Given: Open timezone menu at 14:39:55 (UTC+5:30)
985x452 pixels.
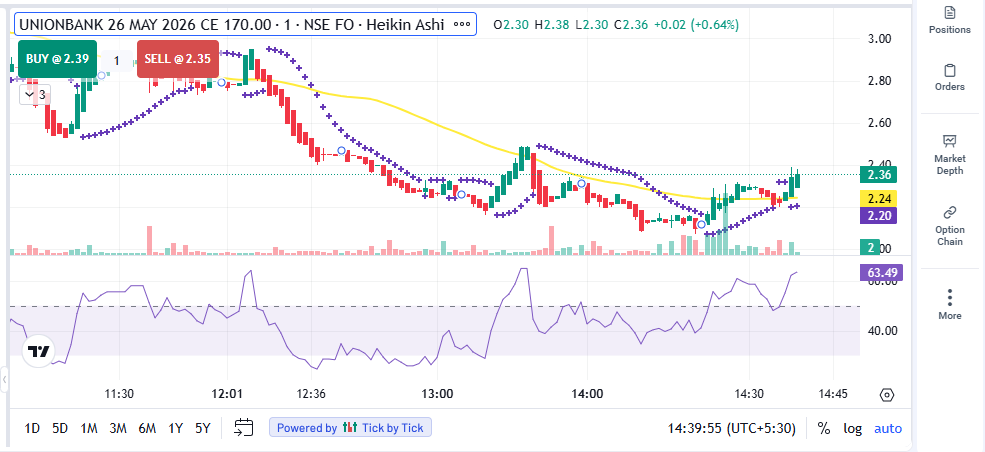Looking at the screenshot, I should (x=731, y=429).
